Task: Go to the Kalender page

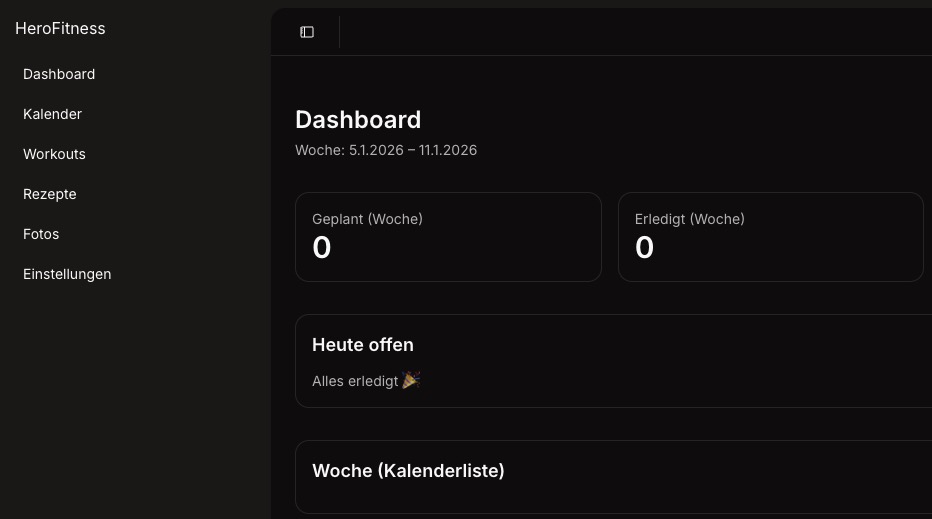Action: click(52, 114)
